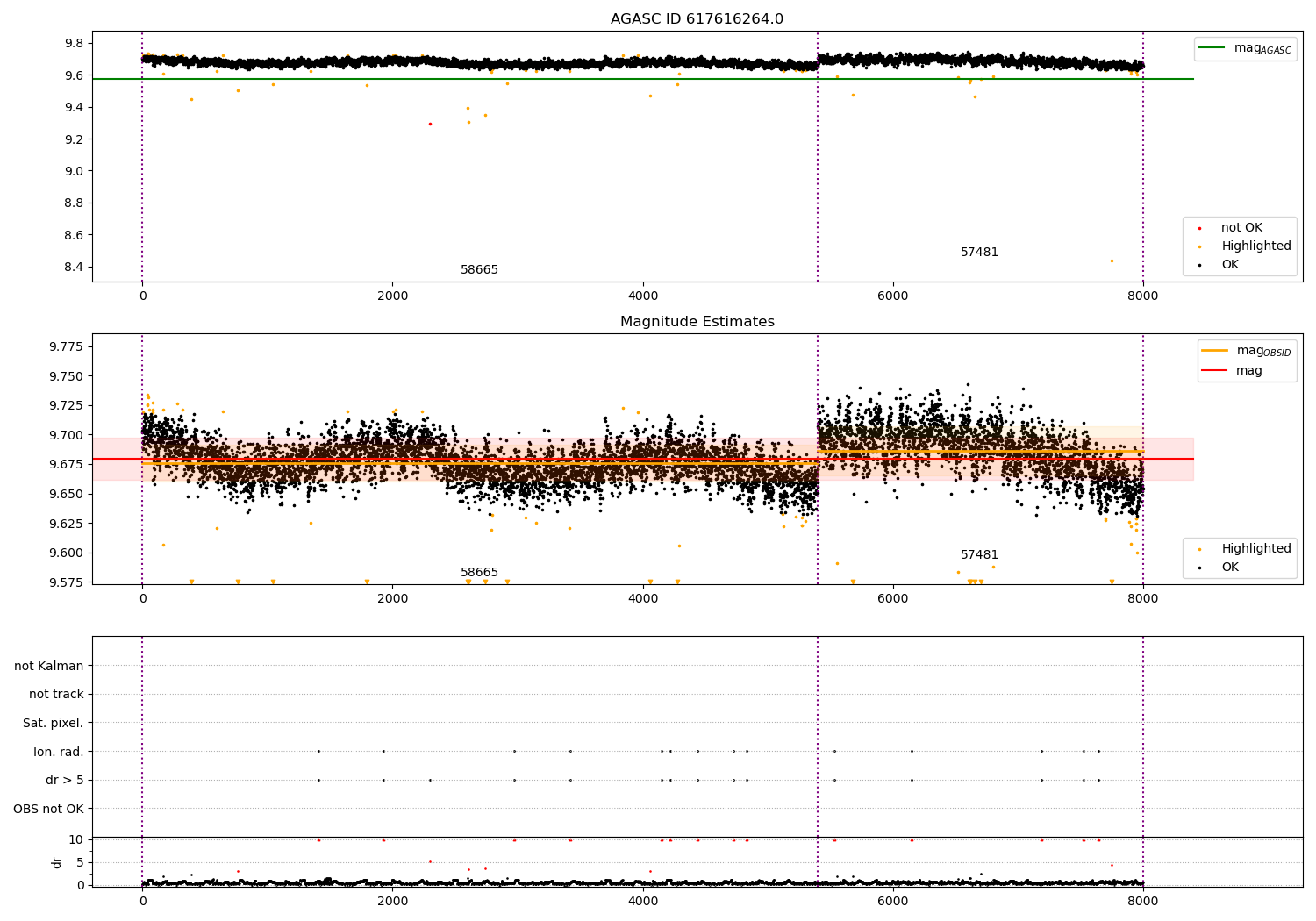The width and height of the screenshot is (1316, 921).
Task: Click the orange mag OBSID legend line
Action: click(x=1214, y=350)
